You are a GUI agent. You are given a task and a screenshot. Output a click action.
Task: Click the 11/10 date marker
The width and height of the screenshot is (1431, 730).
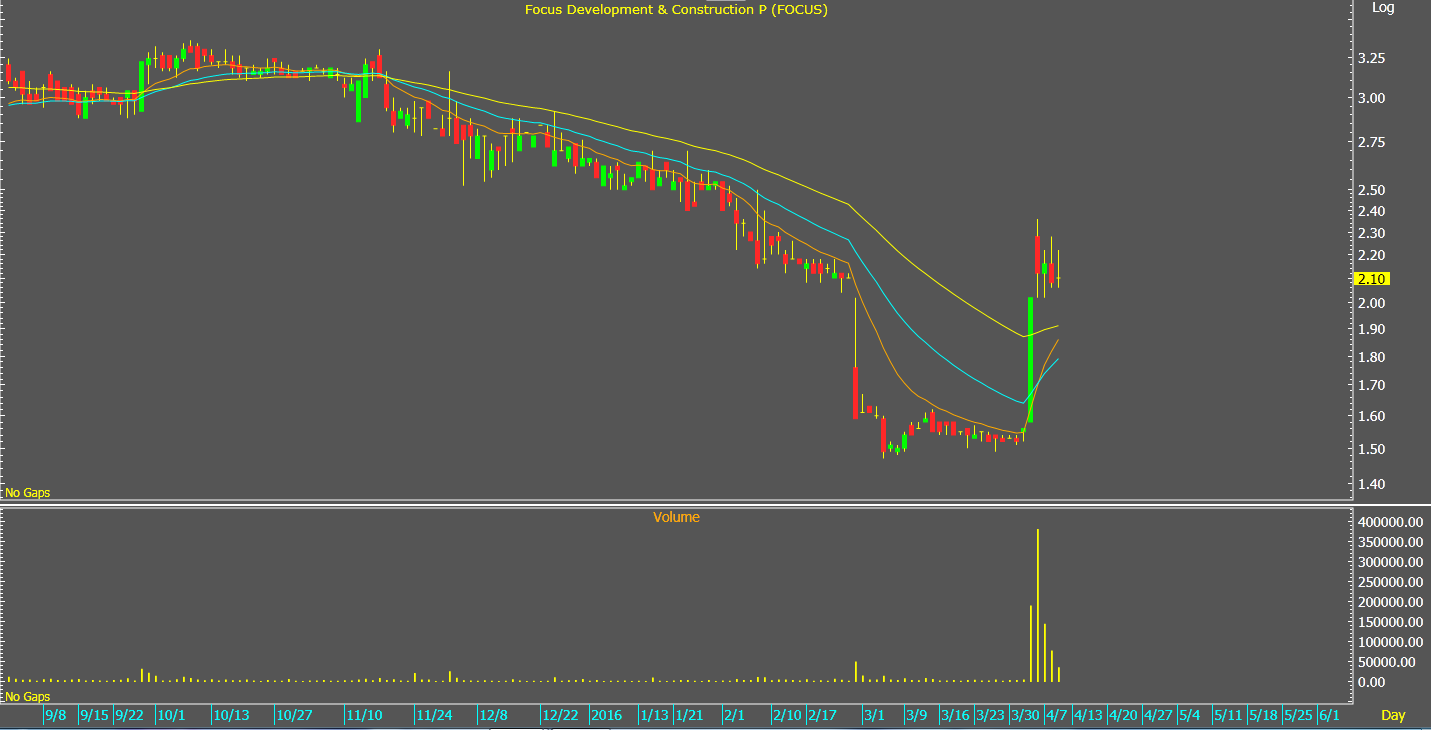pyautogui.click(x=364, y=715)
